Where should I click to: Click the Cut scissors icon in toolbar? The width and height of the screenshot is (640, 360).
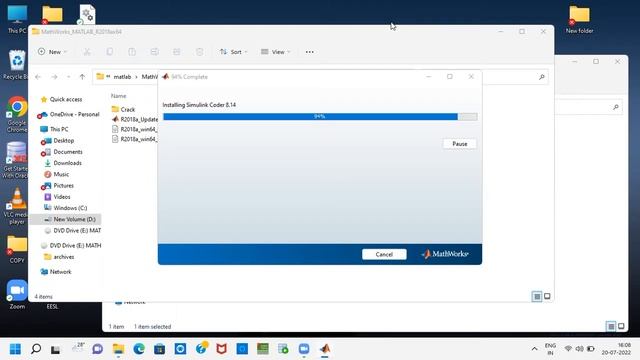click(x=87, y=52)
